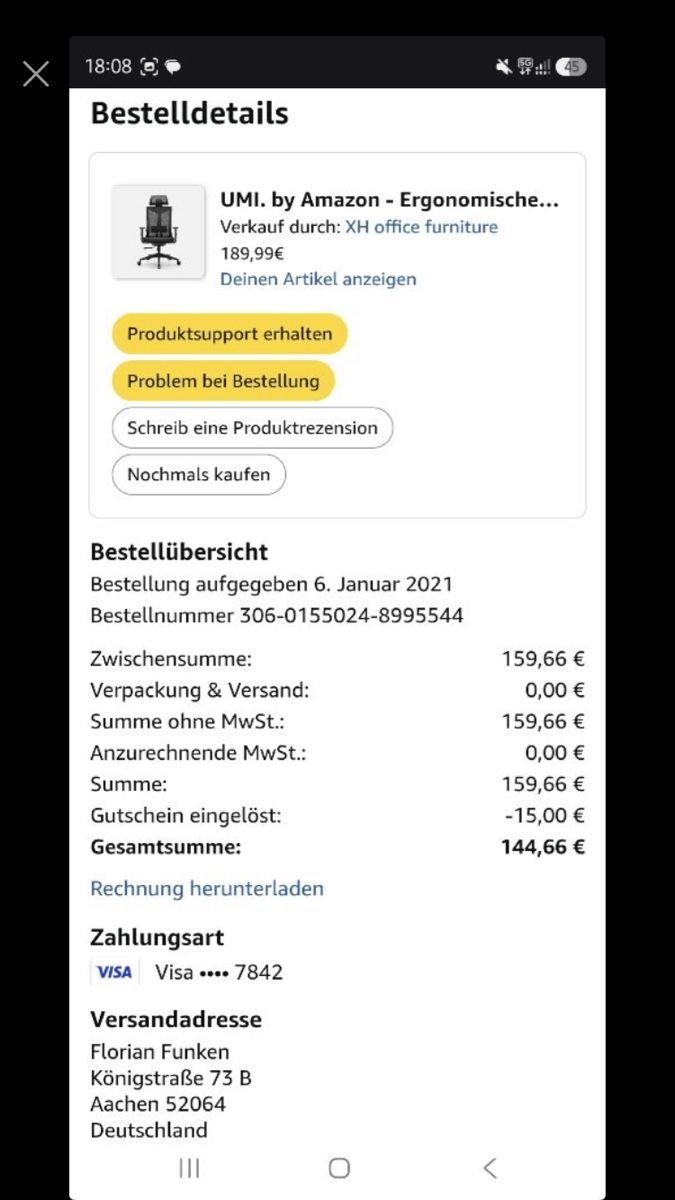Tap the Visa card logo
This screenshot has width=675, height=1200.
(x=114, y=972)
